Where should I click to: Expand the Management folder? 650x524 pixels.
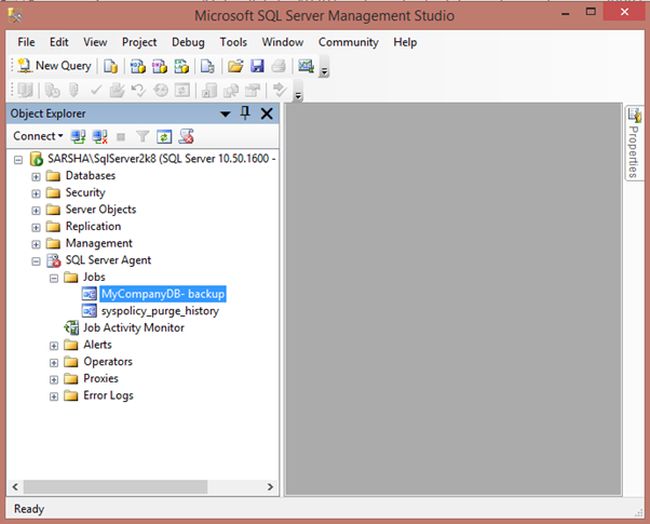tap(36, 244)
